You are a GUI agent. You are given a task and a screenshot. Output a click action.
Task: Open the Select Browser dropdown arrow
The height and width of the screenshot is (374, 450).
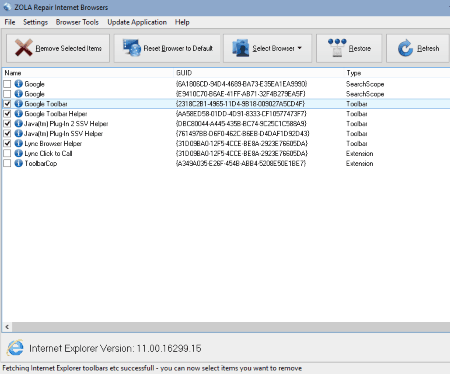[x=300, y=48]
